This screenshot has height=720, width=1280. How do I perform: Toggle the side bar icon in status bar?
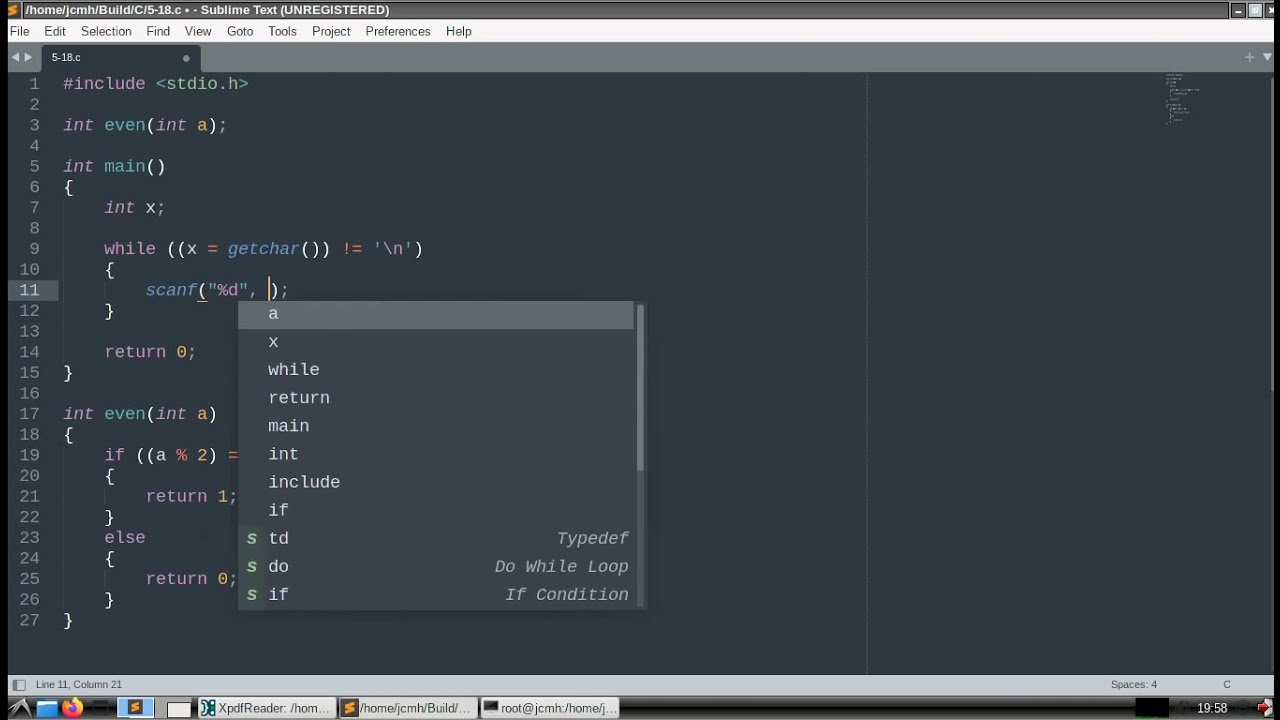(x=18, y=685)
